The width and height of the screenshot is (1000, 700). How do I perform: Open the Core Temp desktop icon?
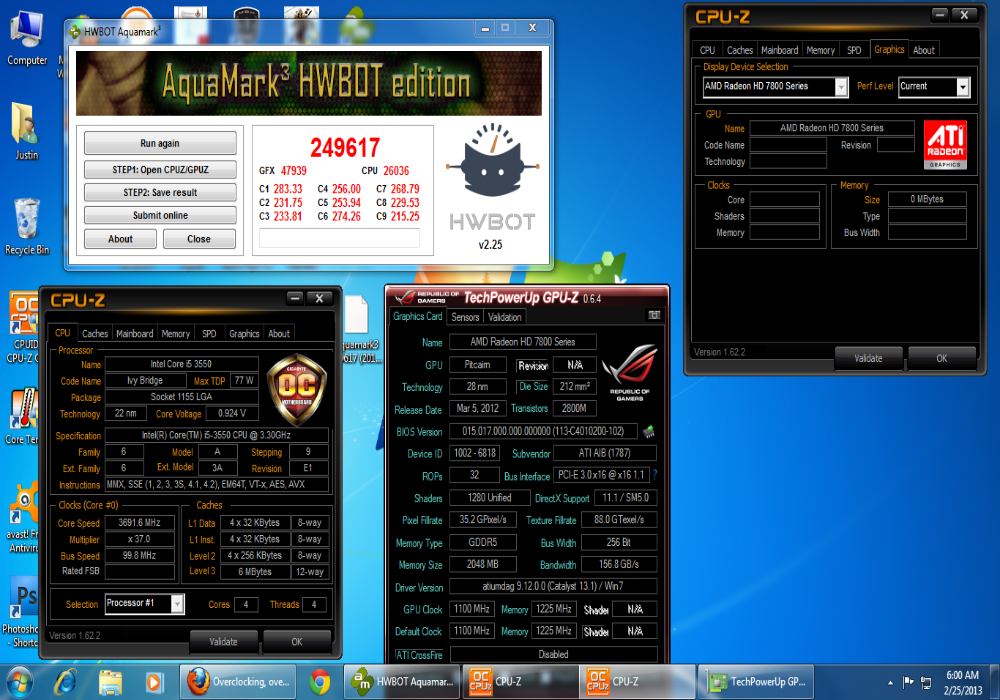(x=23, y=416)
